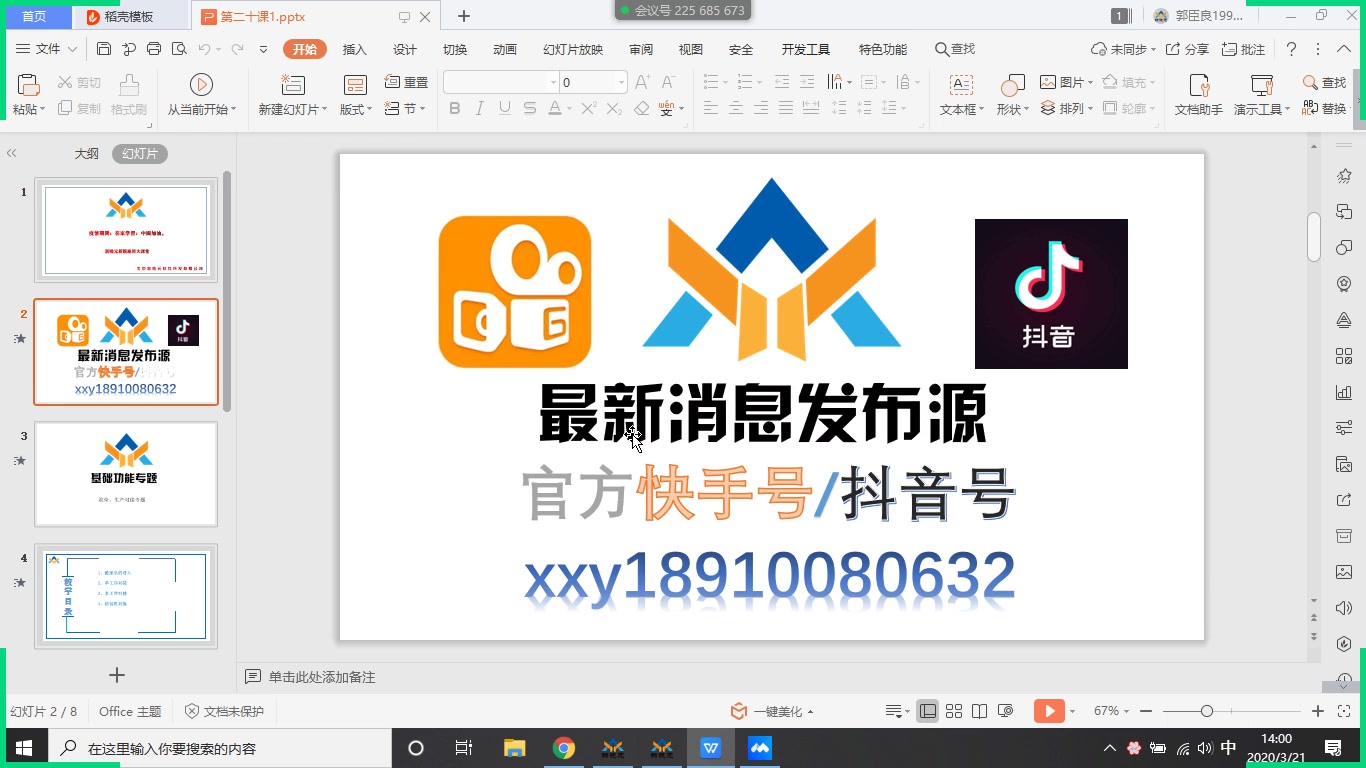Open the 67% zoom level dropdown
1366x768 pixels.
coord(1113,711)
